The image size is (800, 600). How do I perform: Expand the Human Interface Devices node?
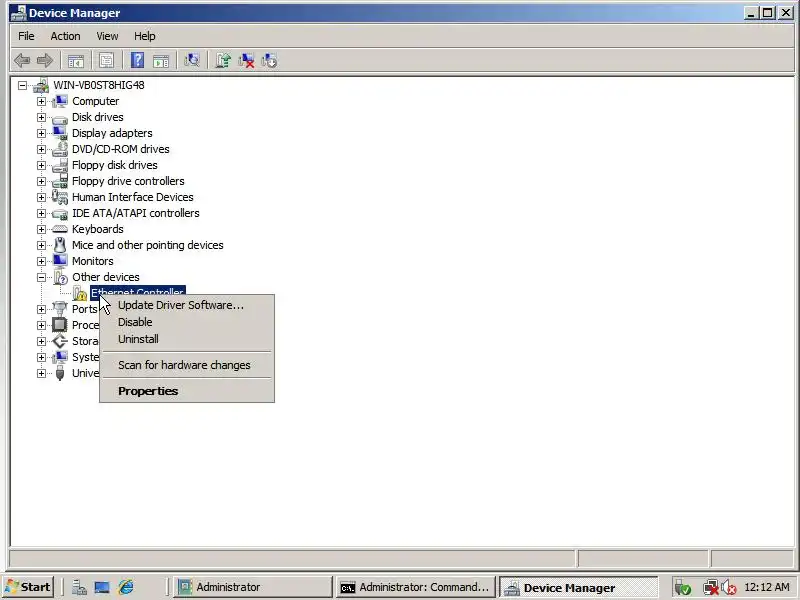[x=41, y=197]
